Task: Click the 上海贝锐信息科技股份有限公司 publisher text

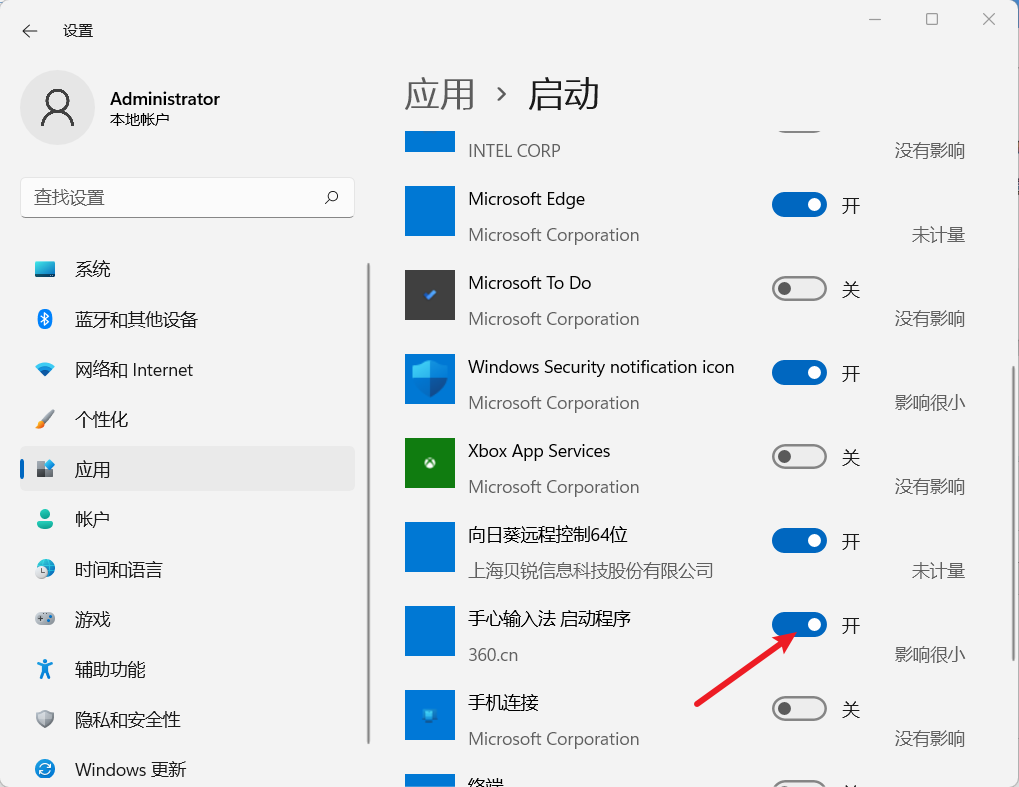Action: pos(591,571)
